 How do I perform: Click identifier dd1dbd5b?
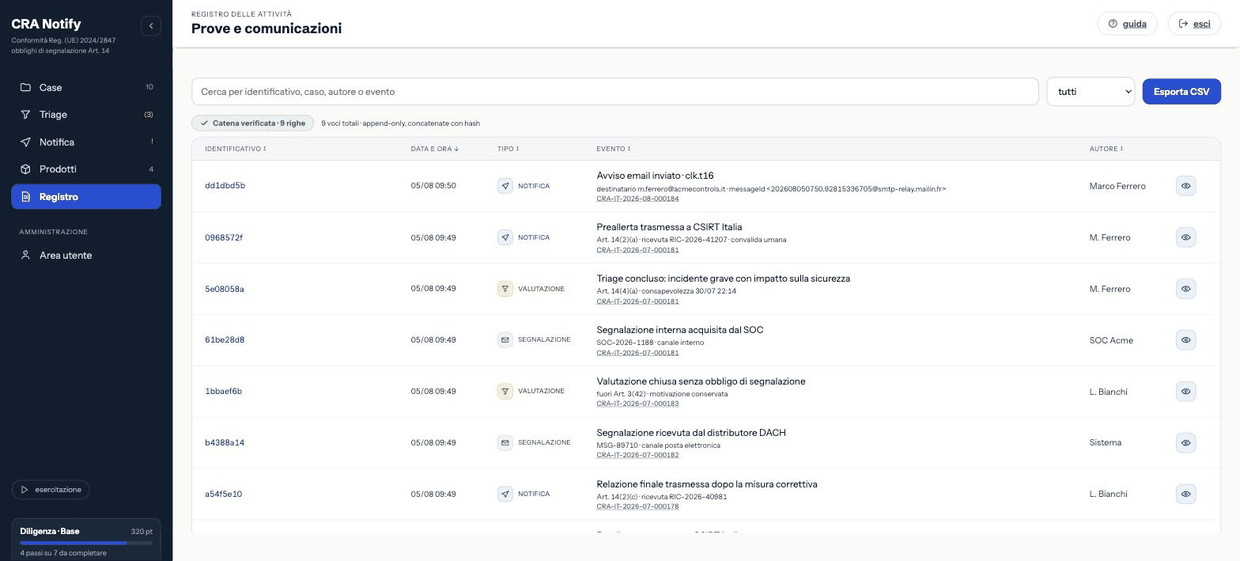coord(225,186)
